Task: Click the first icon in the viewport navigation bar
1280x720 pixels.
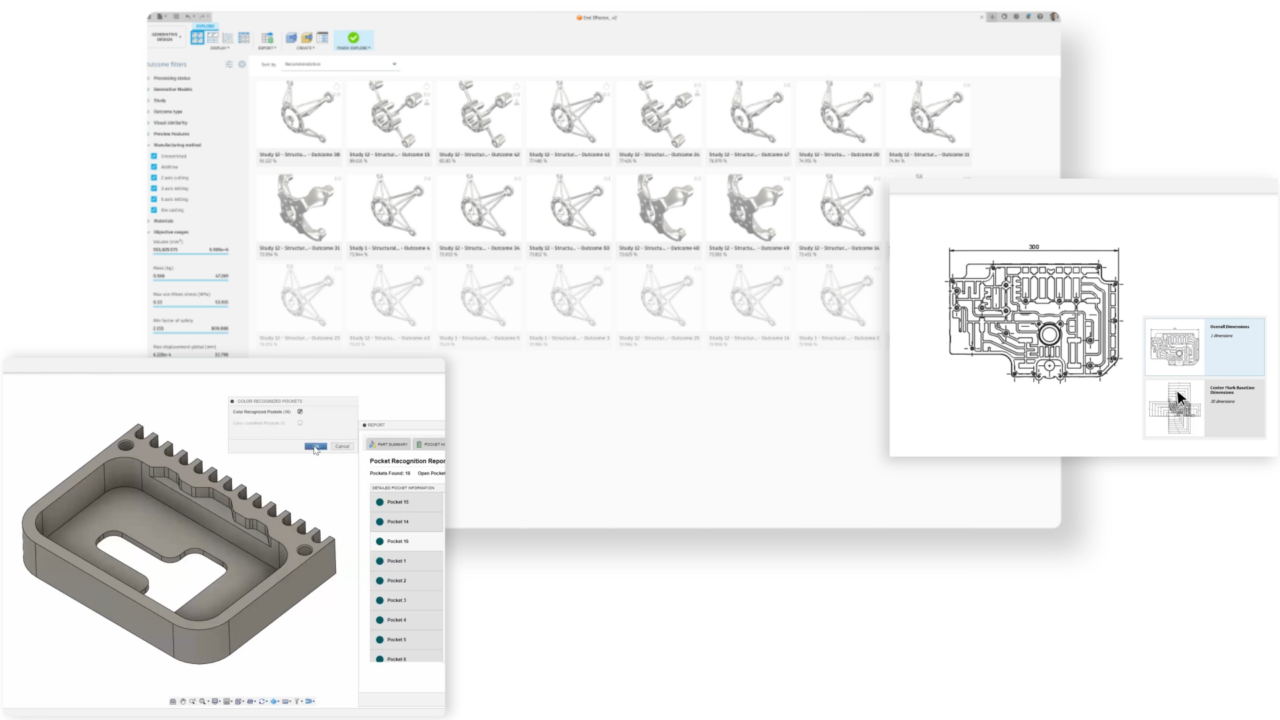Action: [x=174, y=702]
